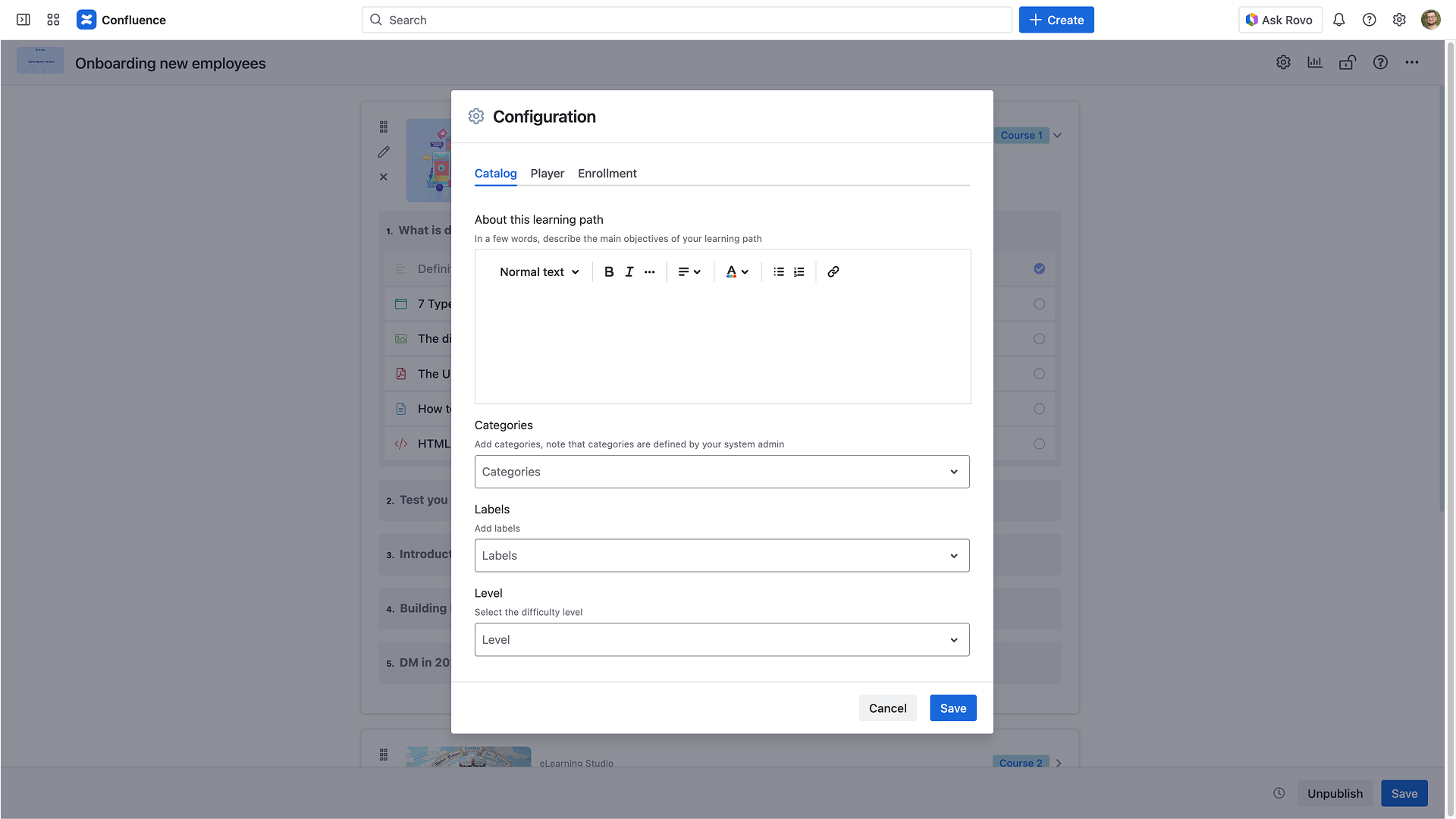The image size is (1456, 819).
Task: Cancel the Configuration dialog
Action: 887,708
